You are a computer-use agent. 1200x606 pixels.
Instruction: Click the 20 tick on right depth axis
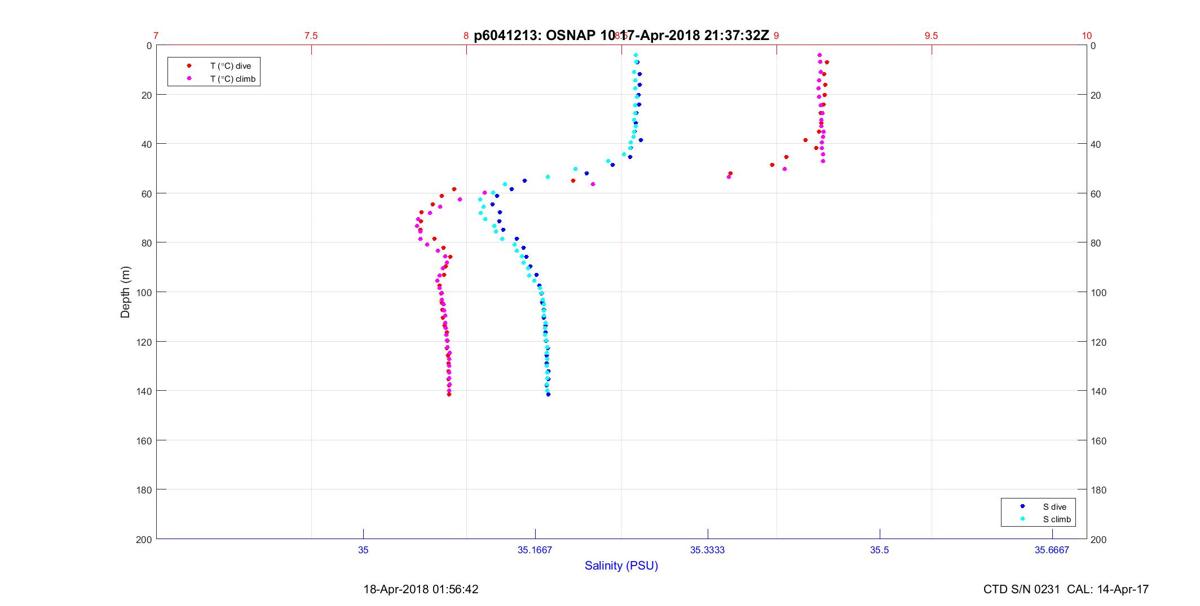(1097, 95)
